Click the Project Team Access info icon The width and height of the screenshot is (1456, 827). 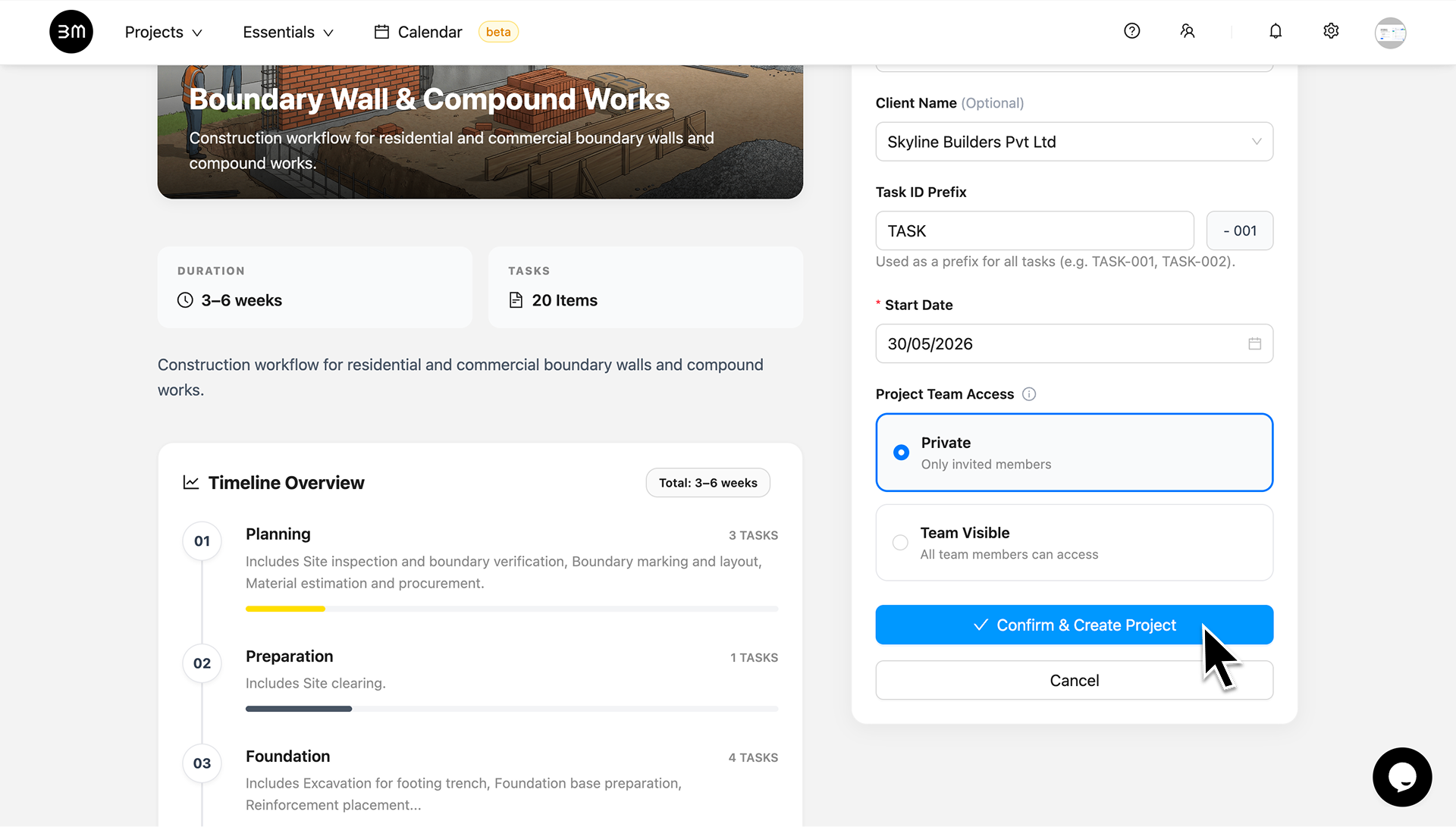[1029, 394]
